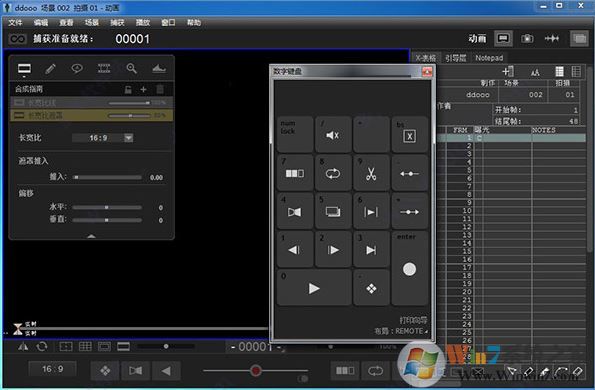The width and height of the screenshot is (595, 390).
Task: Step back one frame with key 1
Action: click(x=295, y=250)
